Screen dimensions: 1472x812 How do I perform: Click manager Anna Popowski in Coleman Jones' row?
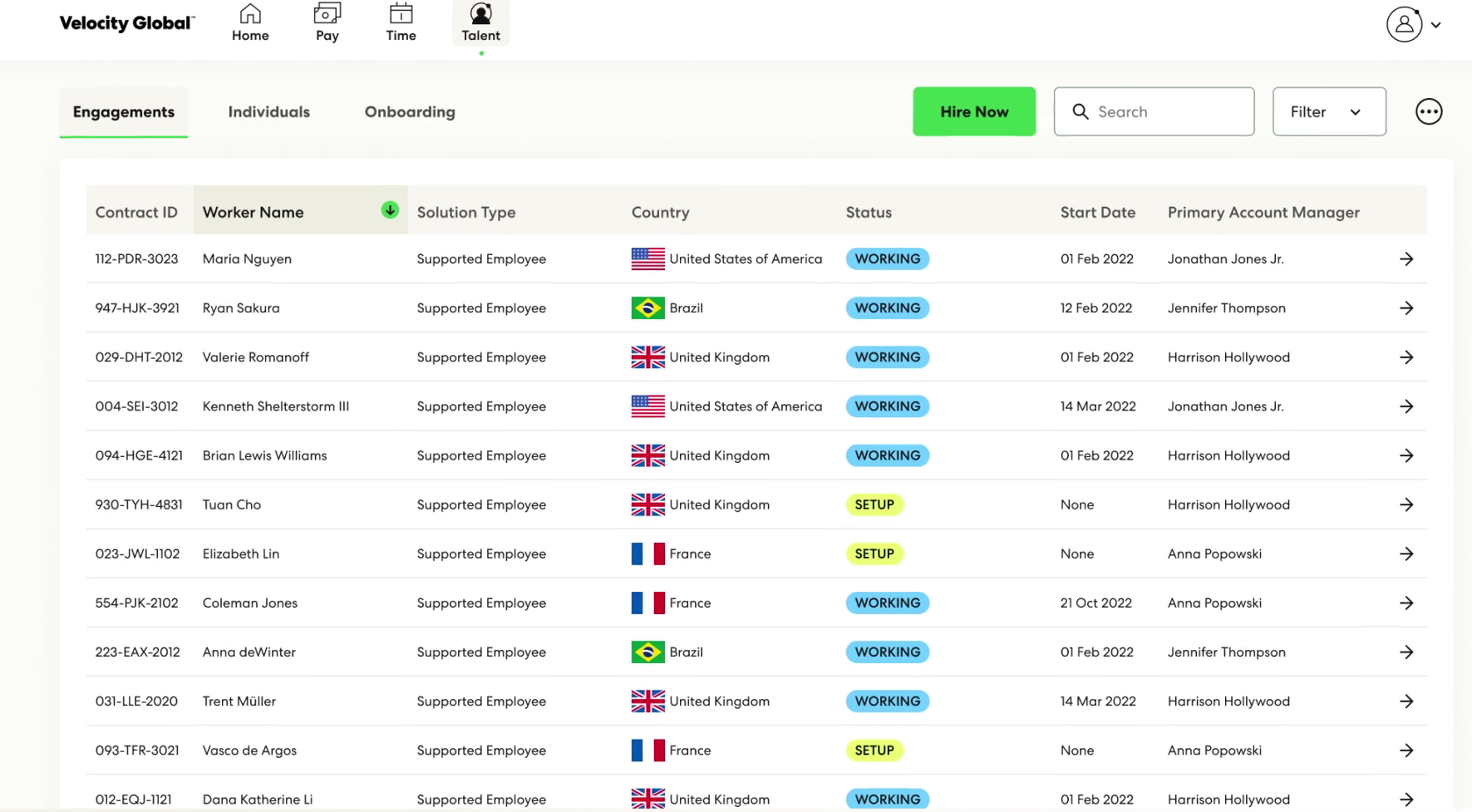coord(1214,603)
